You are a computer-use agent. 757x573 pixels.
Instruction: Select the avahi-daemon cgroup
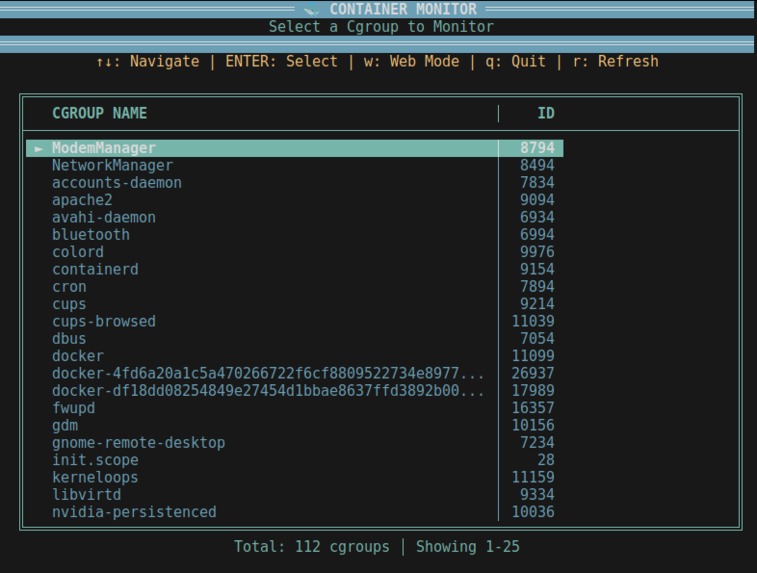click(104, 218)
